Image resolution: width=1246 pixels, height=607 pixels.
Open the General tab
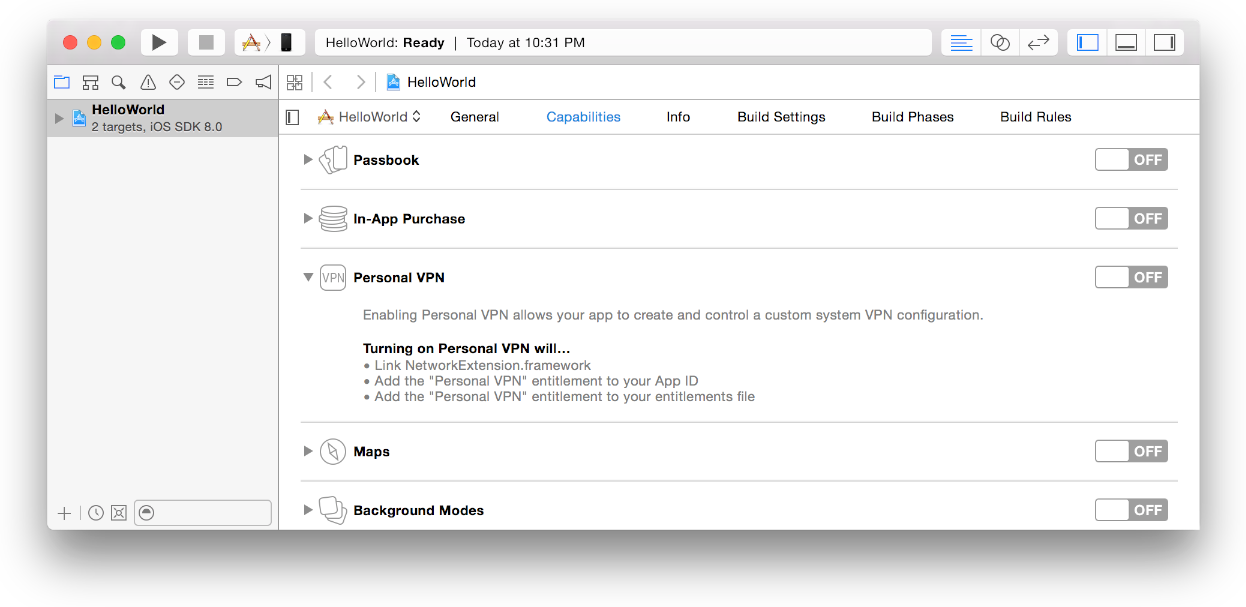tap(474, 117)
